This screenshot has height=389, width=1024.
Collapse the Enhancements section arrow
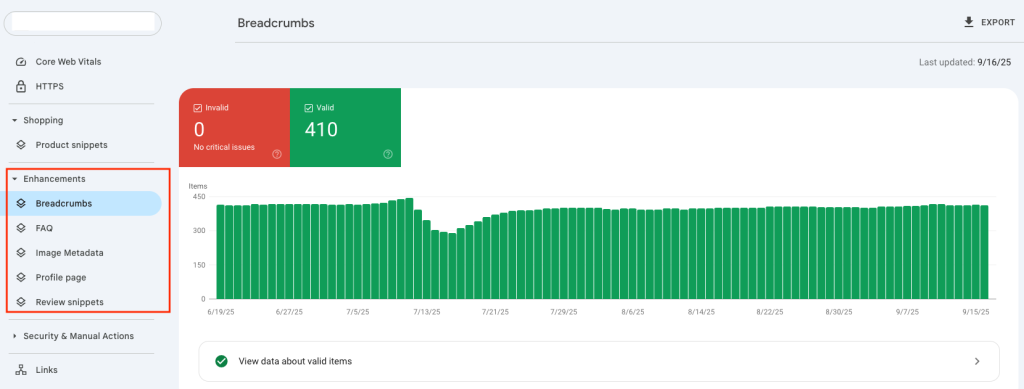pos(14,179)
